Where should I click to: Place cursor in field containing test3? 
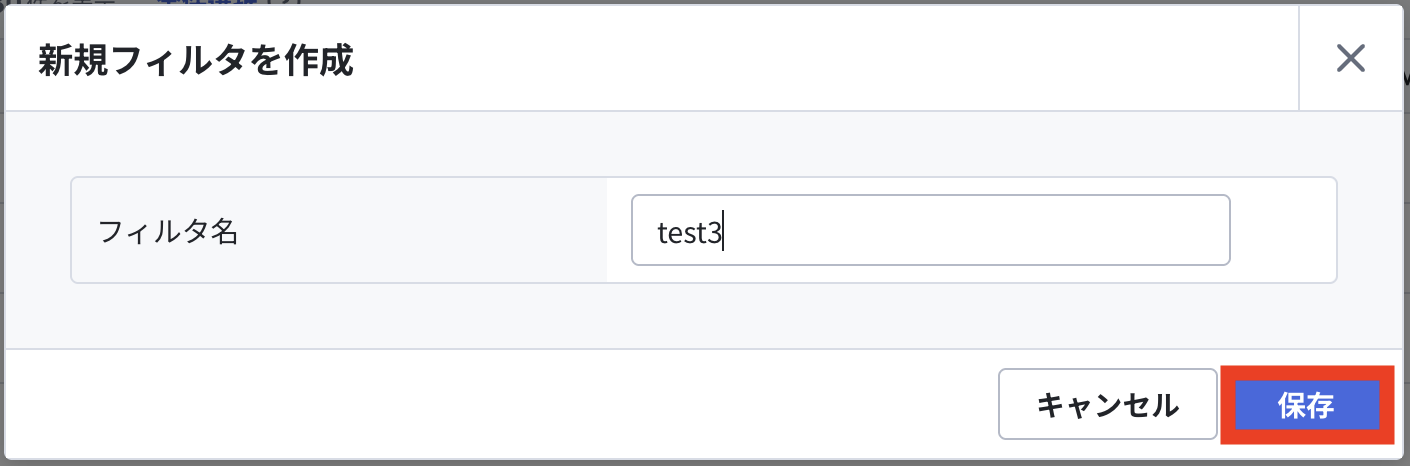pyautogui.click(x=930, y=230)
